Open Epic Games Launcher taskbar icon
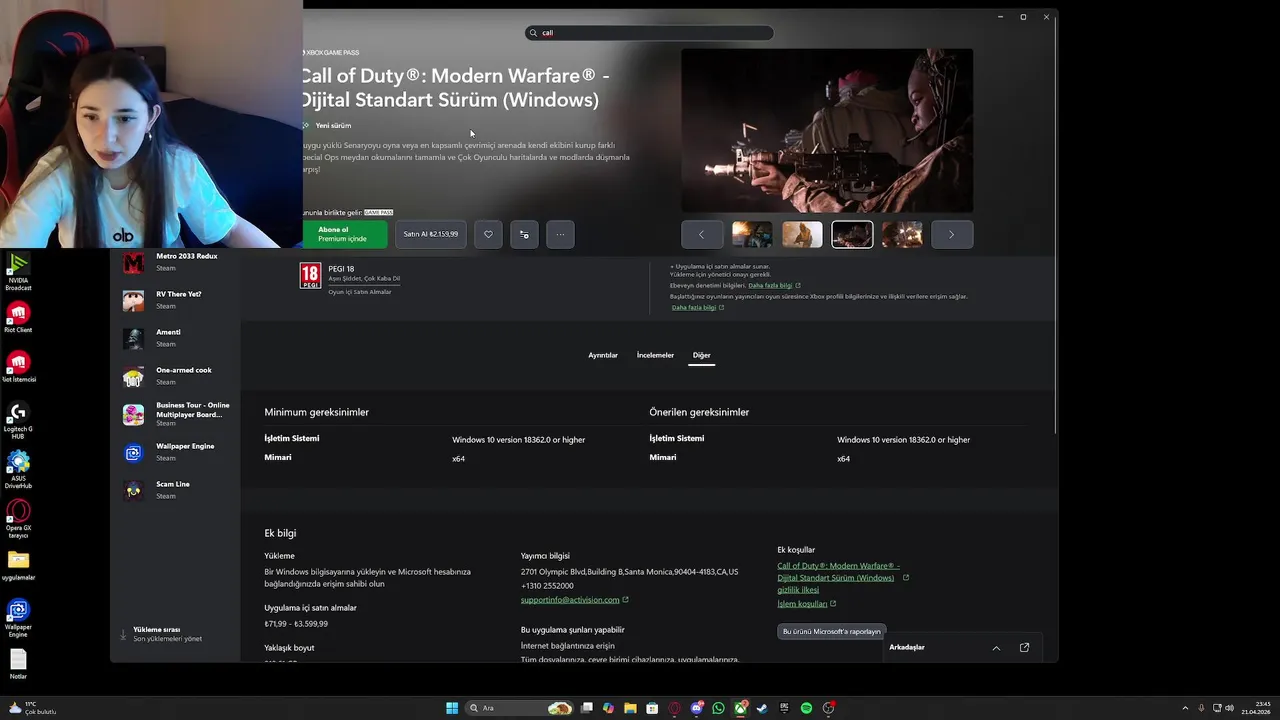 [784, 708]
